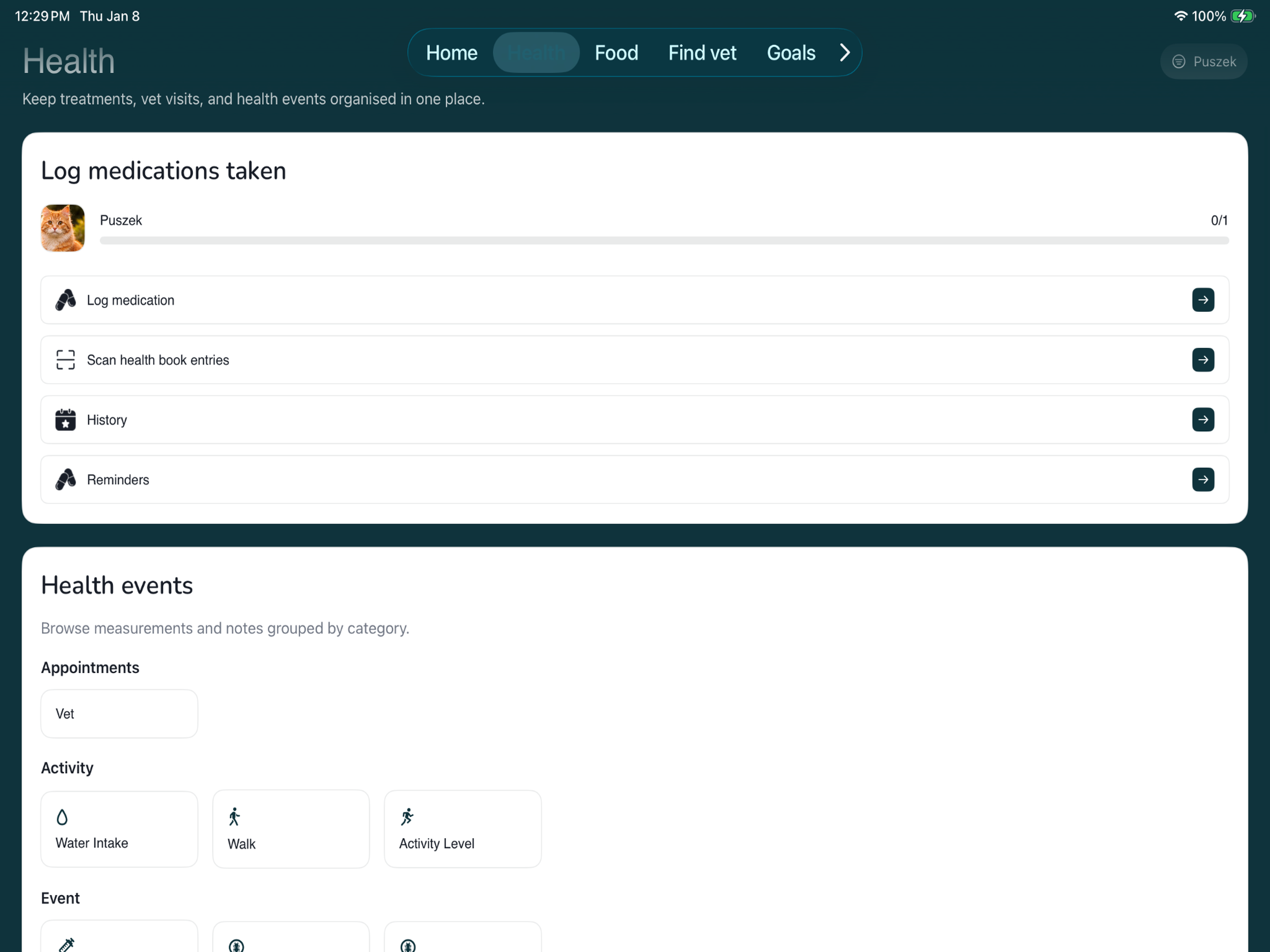Click the pill icon beside Log medication
This screenshot has height=952, width=1270.
(x=66, y=300)
